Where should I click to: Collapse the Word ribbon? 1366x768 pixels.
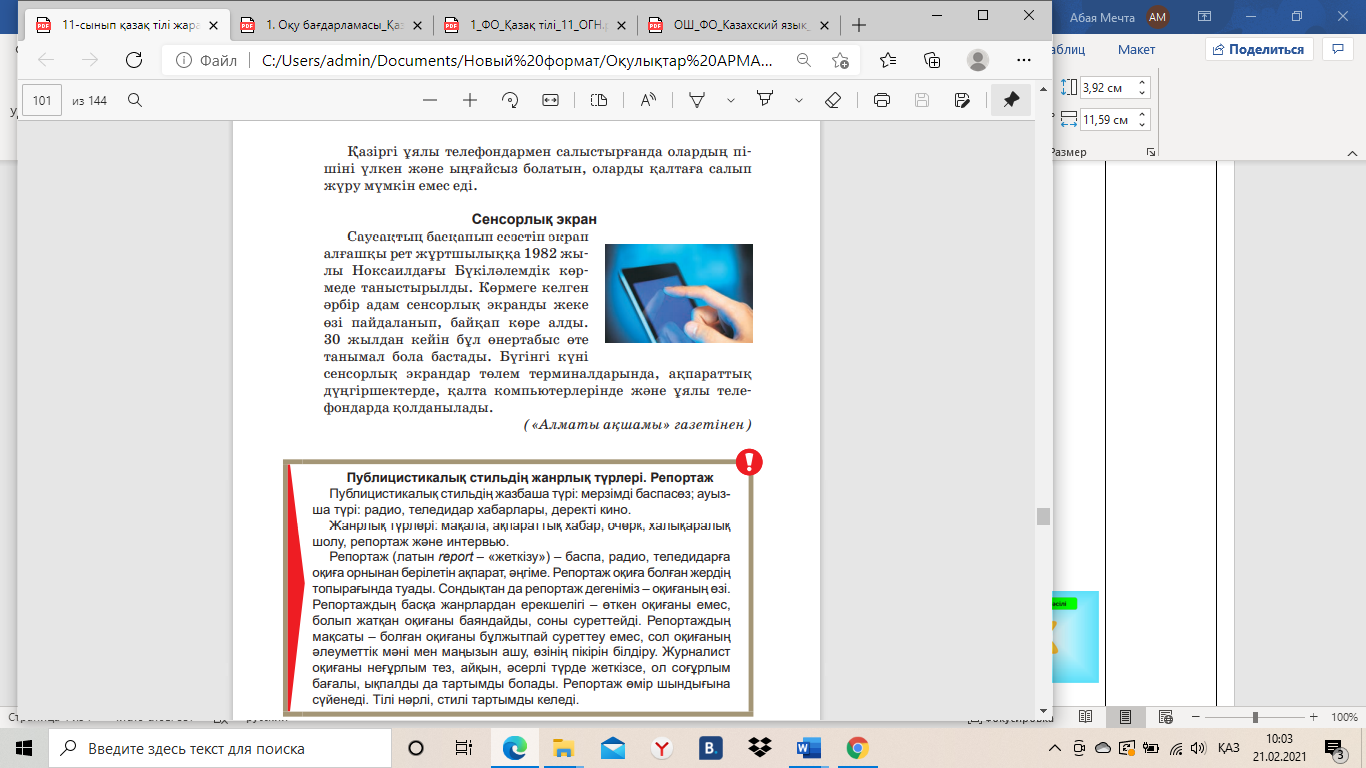coord(1354,152)
